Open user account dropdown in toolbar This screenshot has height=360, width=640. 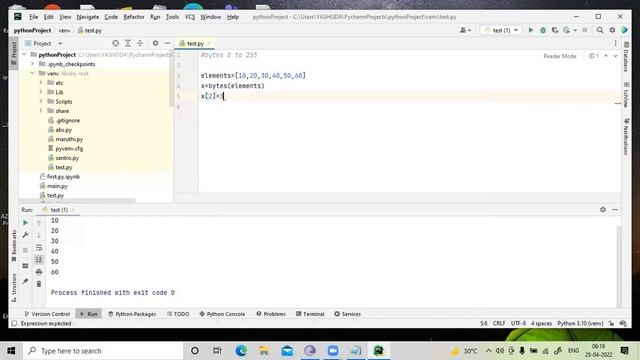point(465,30)
